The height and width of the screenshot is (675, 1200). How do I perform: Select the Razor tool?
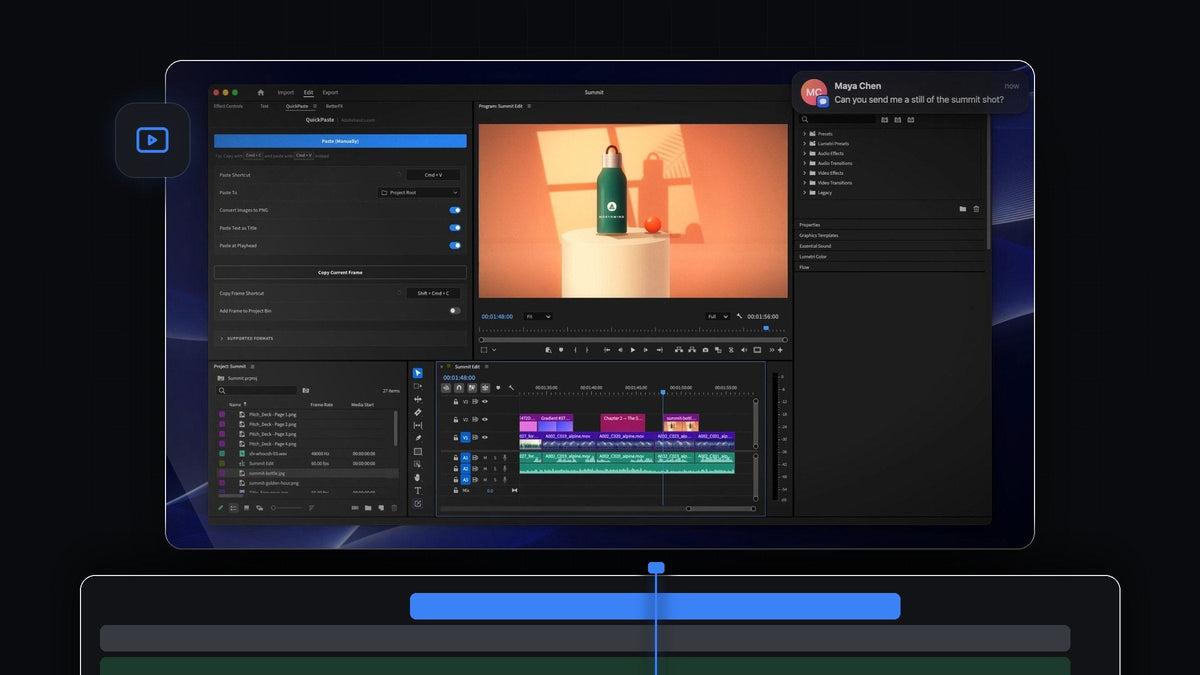(418, 412)
